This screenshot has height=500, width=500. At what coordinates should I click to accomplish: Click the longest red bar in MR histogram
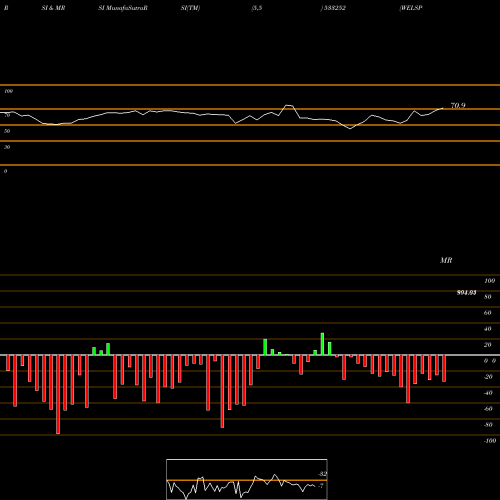click(x=58, y=394)
